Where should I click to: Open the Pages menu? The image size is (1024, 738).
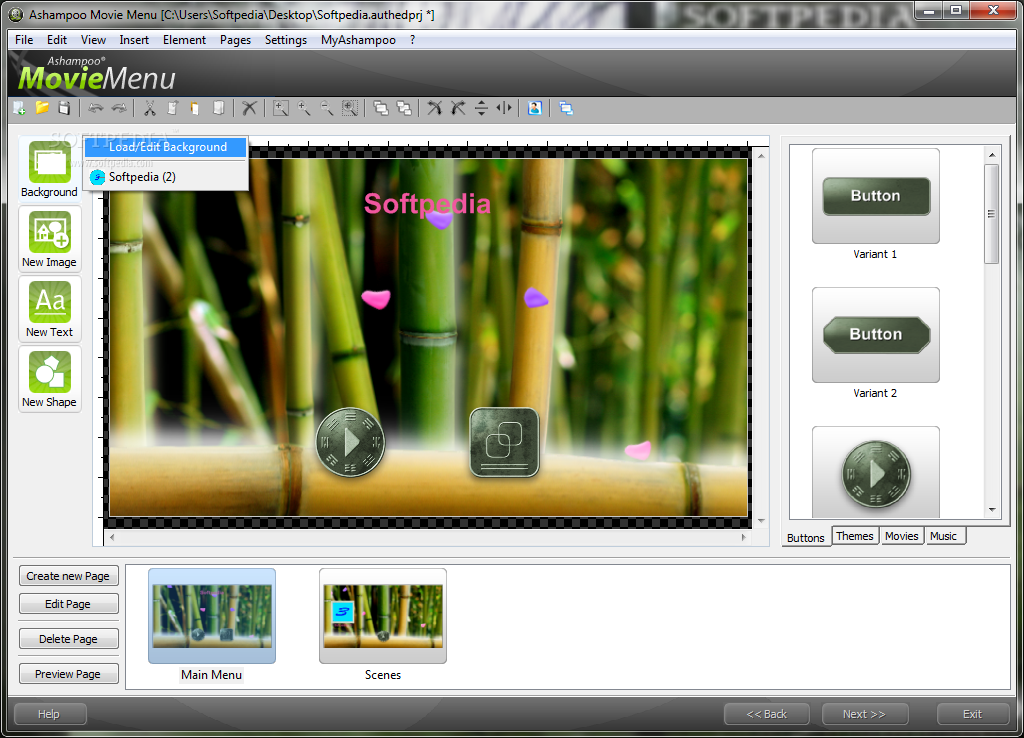click(235, 40)
